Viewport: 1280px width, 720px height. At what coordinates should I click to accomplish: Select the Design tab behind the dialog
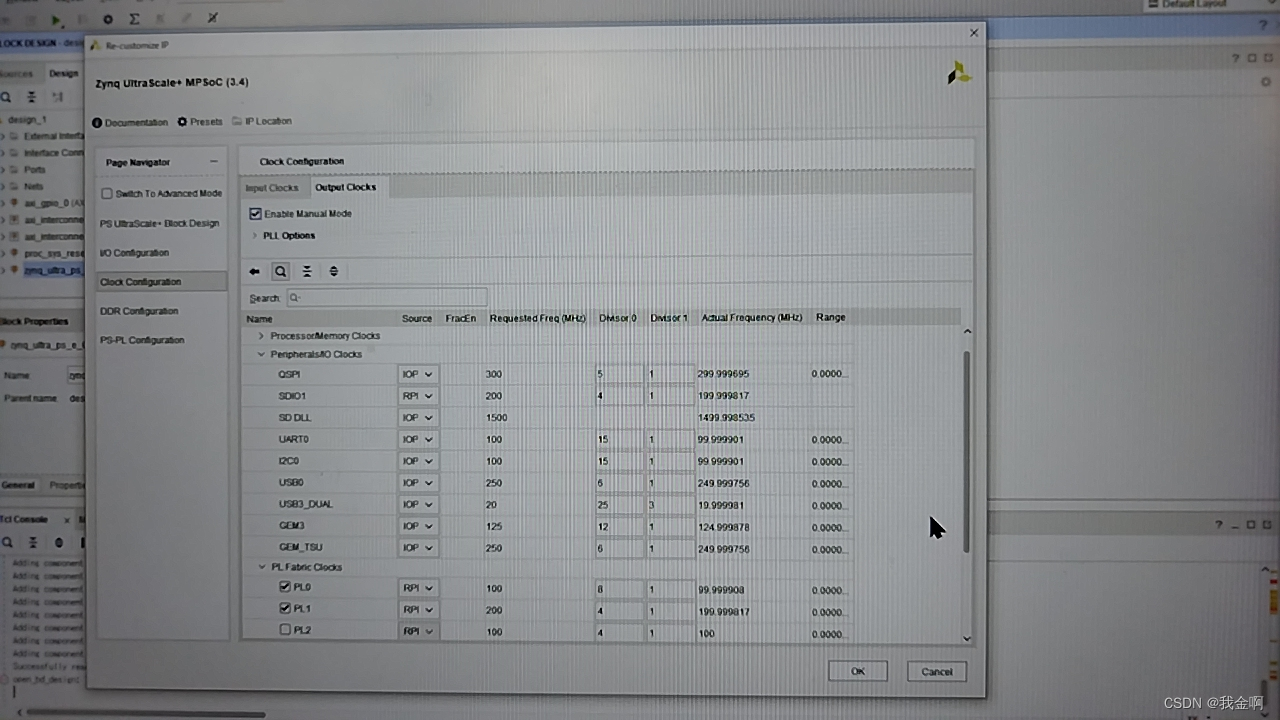[63, 73]
